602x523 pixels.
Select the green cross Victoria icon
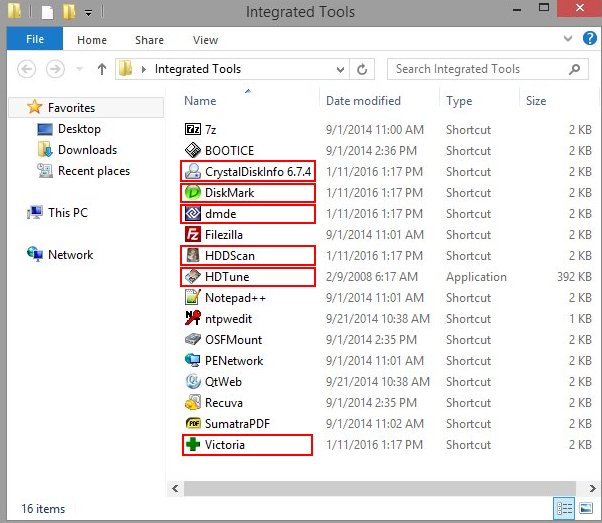click(x=192, y=444)
